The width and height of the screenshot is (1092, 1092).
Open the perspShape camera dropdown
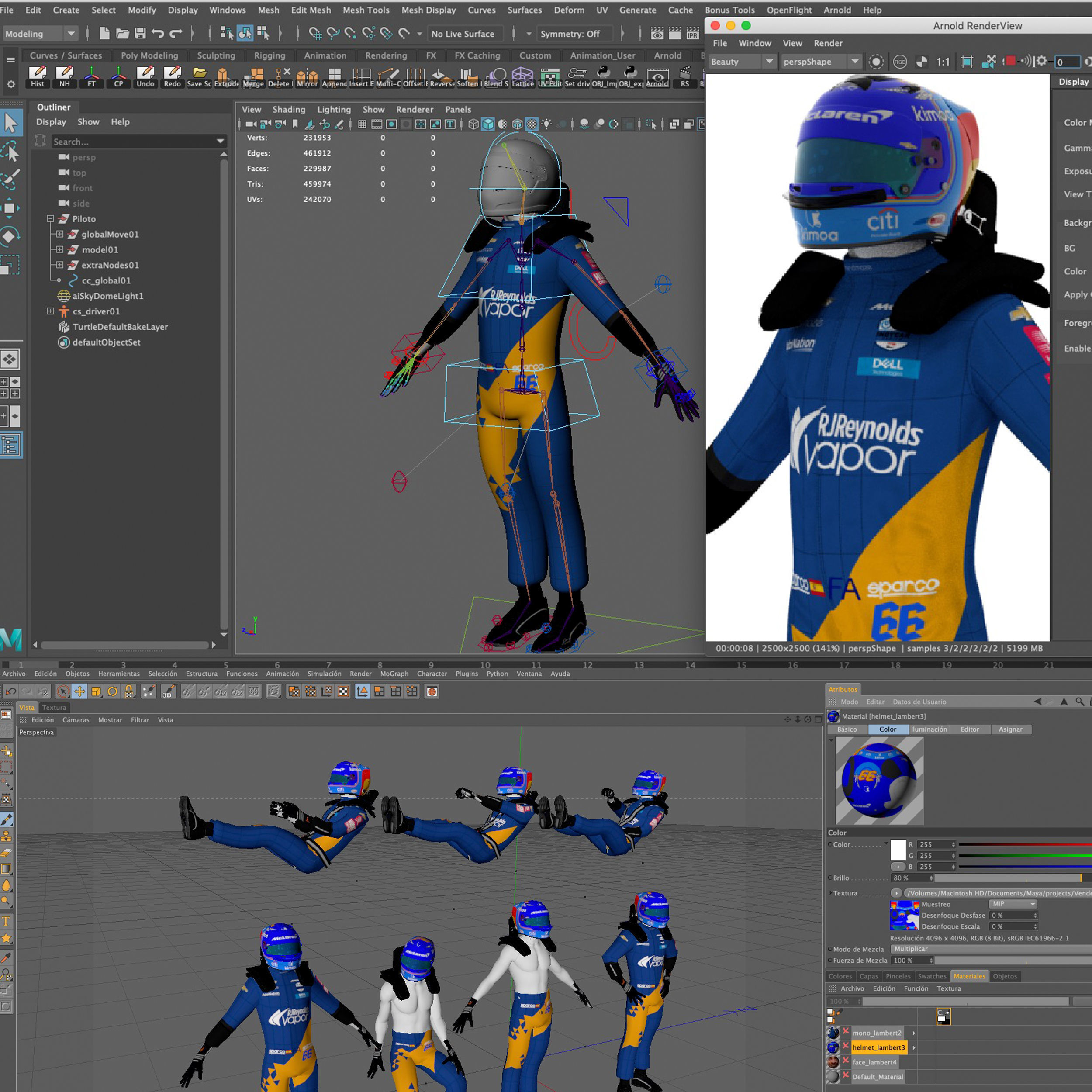(x=821, y=62)
